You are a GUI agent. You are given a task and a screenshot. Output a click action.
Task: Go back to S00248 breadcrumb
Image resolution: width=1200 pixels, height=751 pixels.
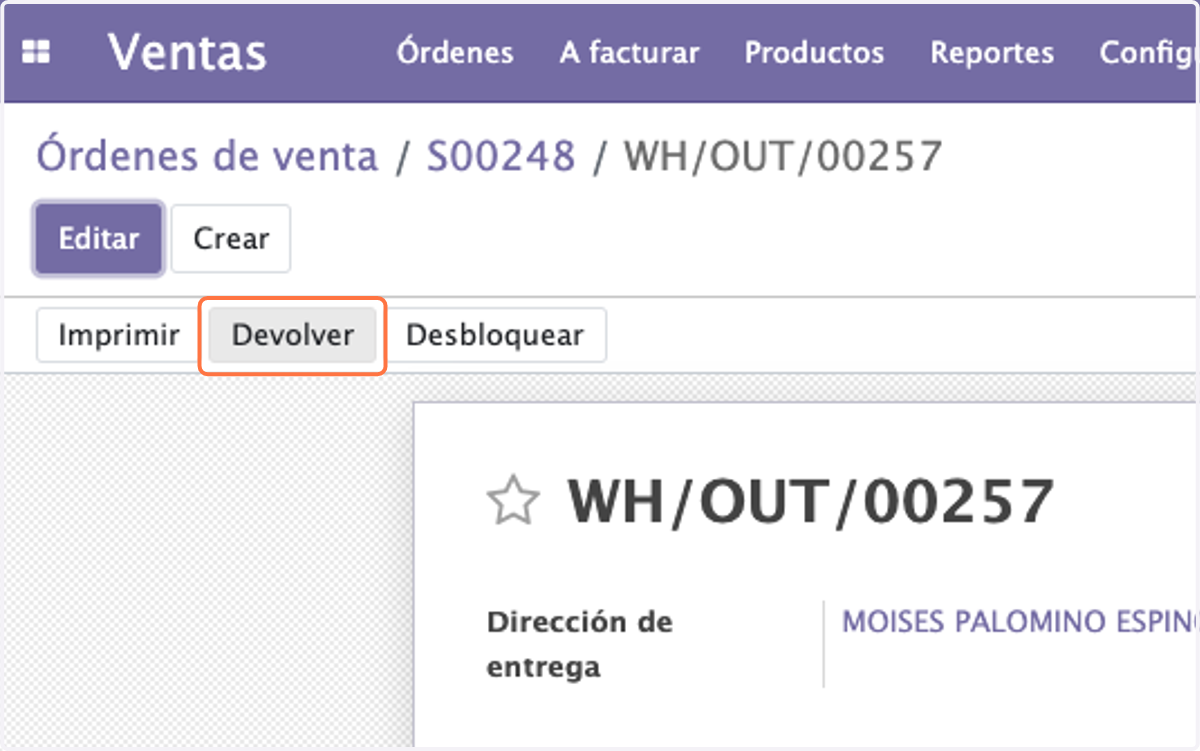coord(501,156)
